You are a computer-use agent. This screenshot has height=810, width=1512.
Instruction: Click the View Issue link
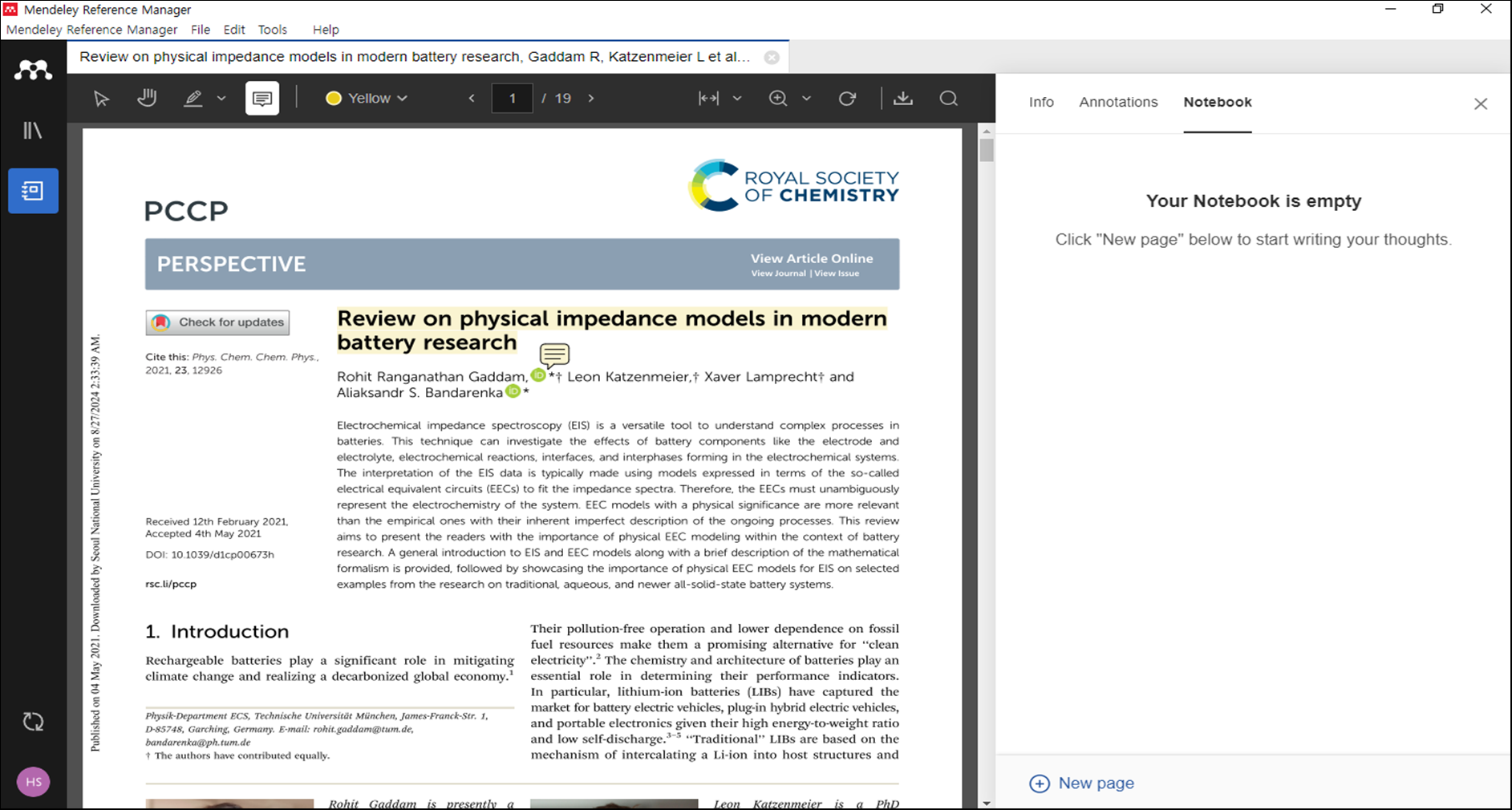click(x=837, y=273)
